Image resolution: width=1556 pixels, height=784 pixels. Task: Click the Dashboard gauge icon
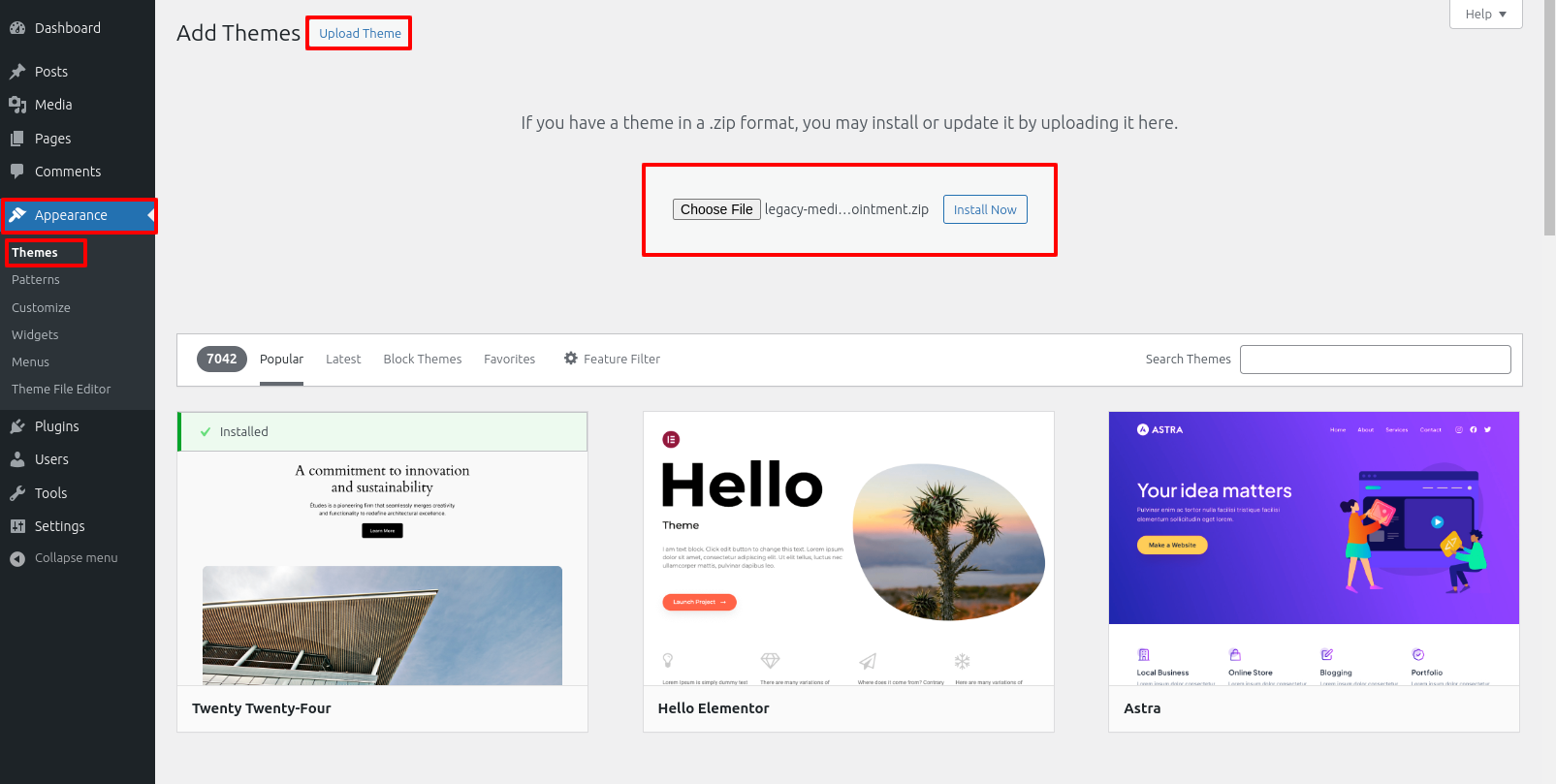17,28
